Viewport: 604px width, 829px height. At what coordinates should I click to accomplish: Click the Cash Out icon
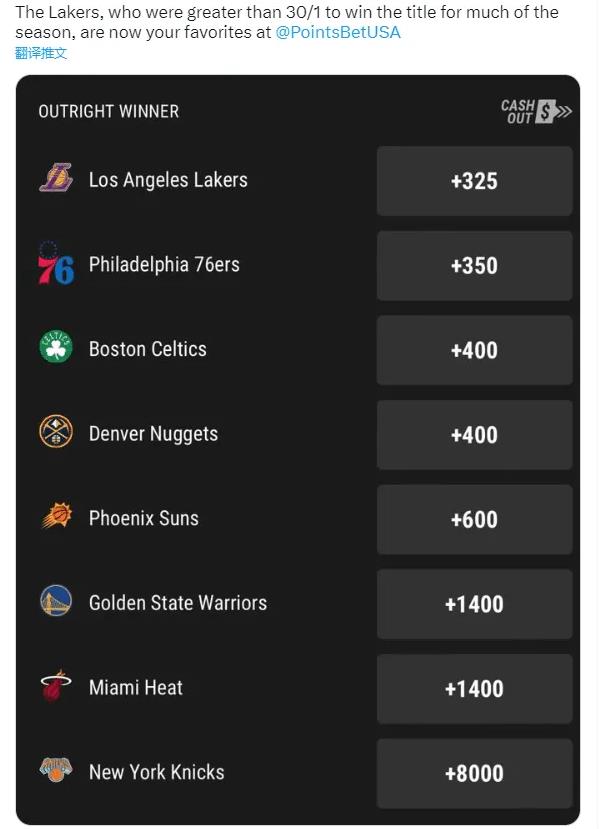tap(536, 112)
